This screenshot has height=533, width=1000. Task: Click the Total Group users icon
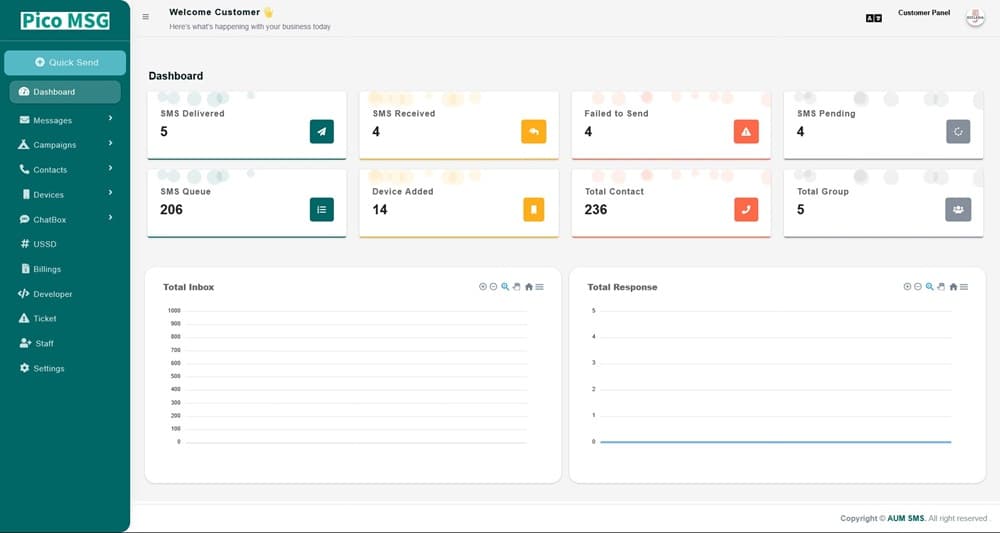[x=958, y=209]
